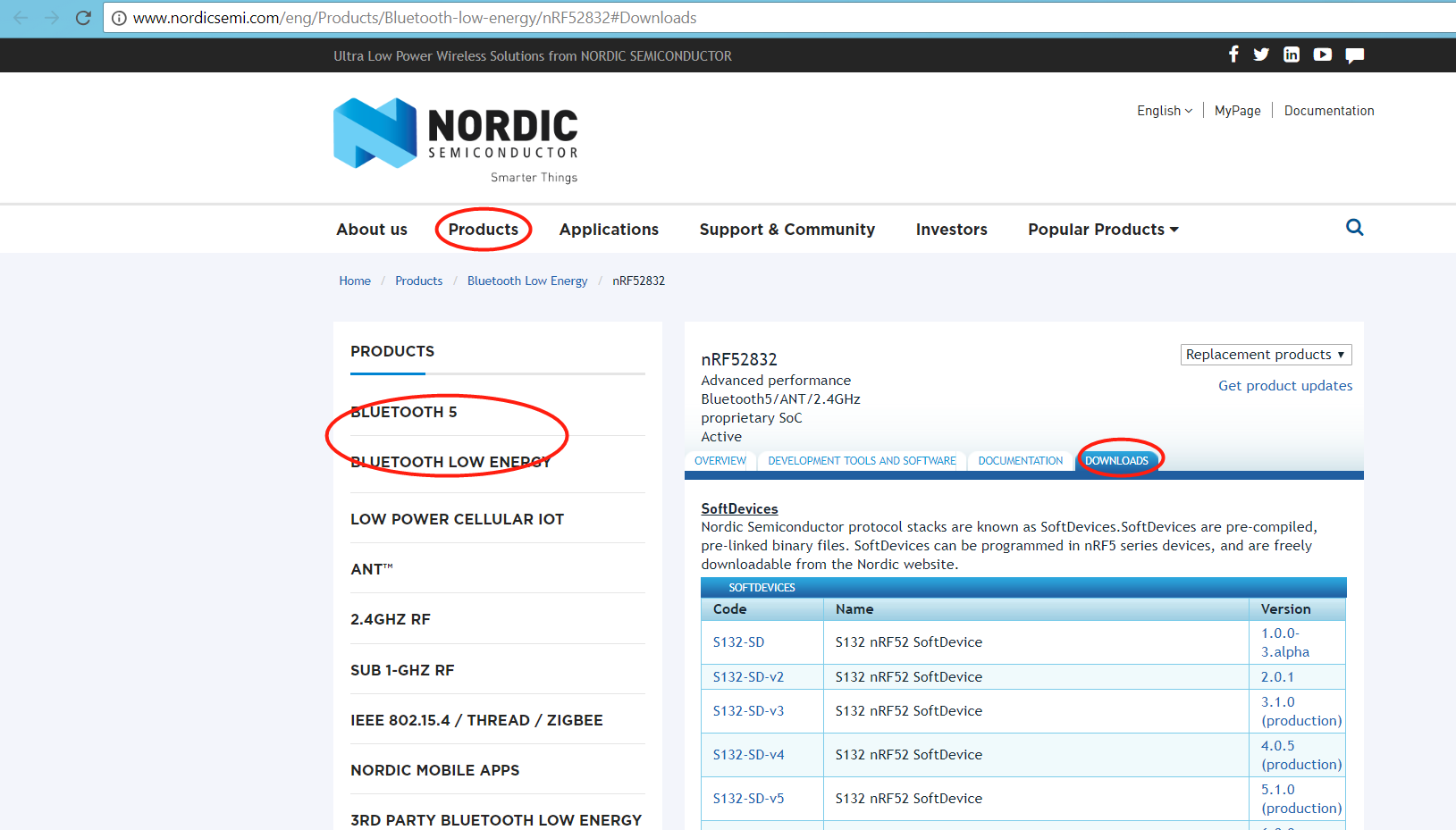Open the Applications menu item
Viewport: 1456px width, 830px height.
[609, 230]
